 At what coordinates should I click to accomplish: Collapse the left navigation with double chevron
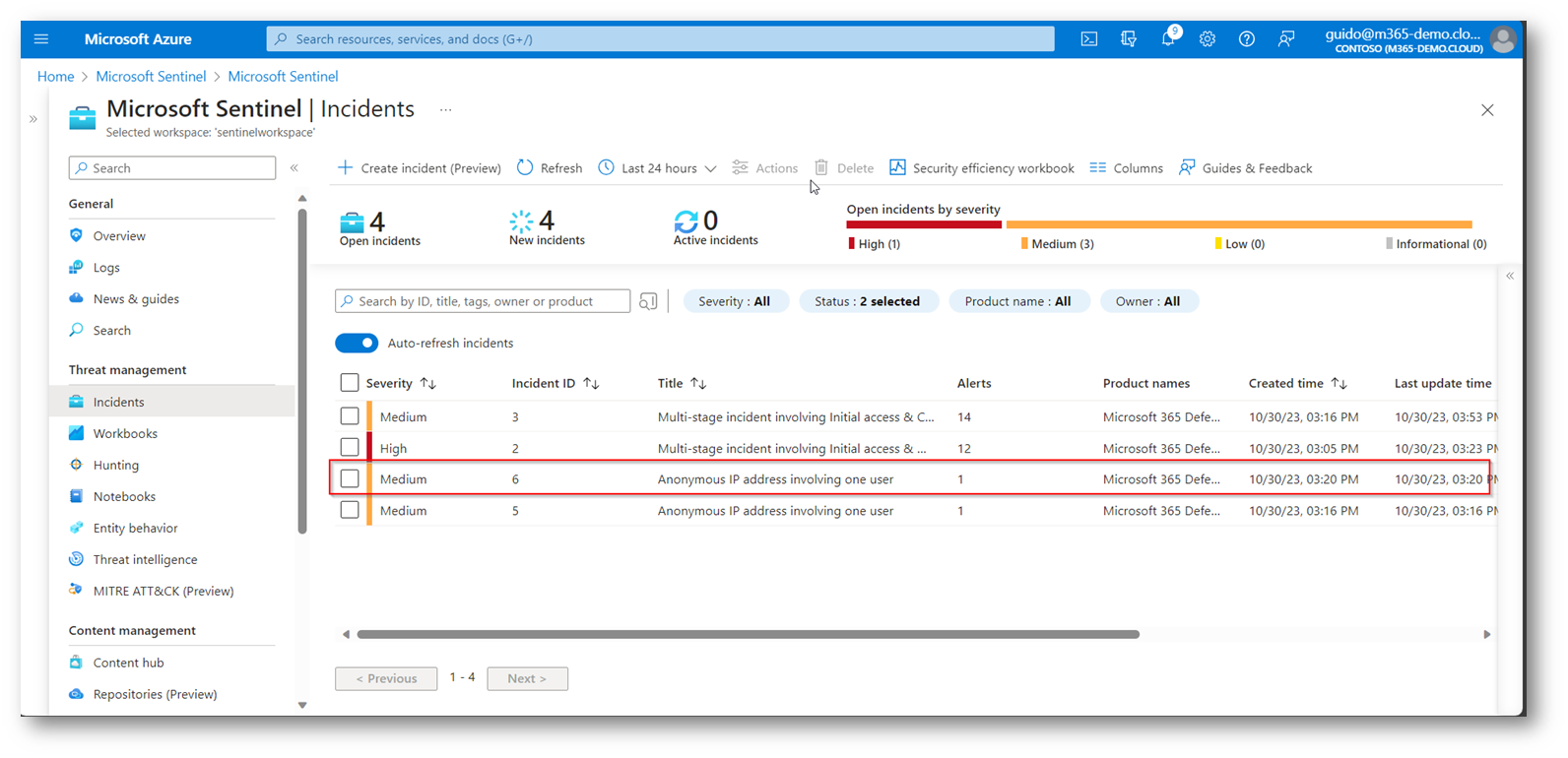point(294,168)
